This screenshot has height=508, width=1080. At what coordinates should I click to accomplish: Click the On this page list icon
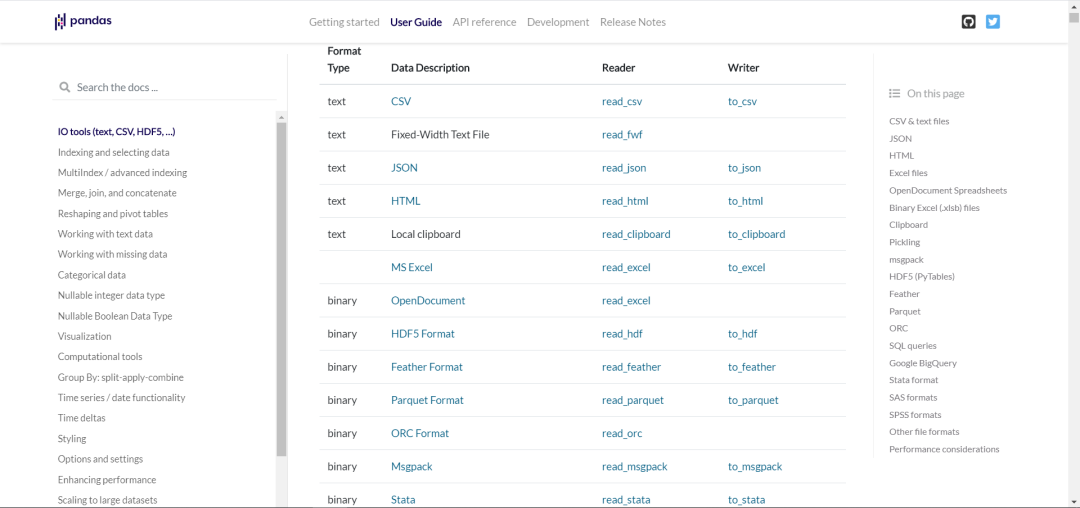coord(895,94)
